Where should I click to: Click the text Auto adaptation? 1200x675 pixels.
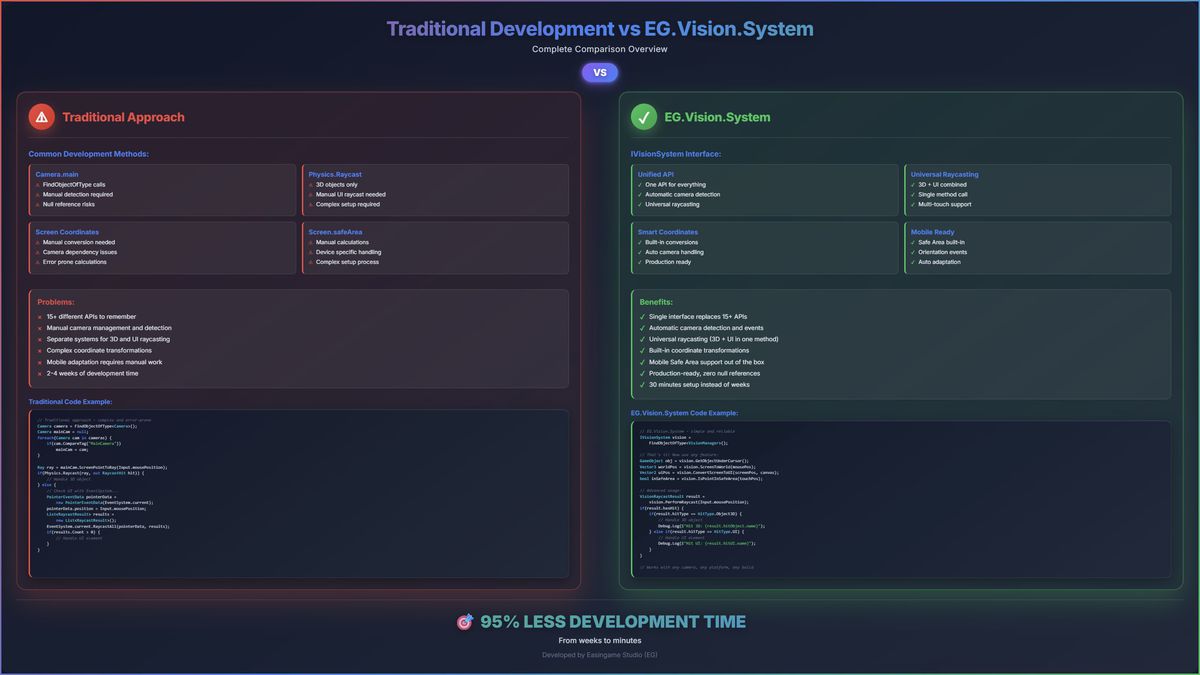939,262
